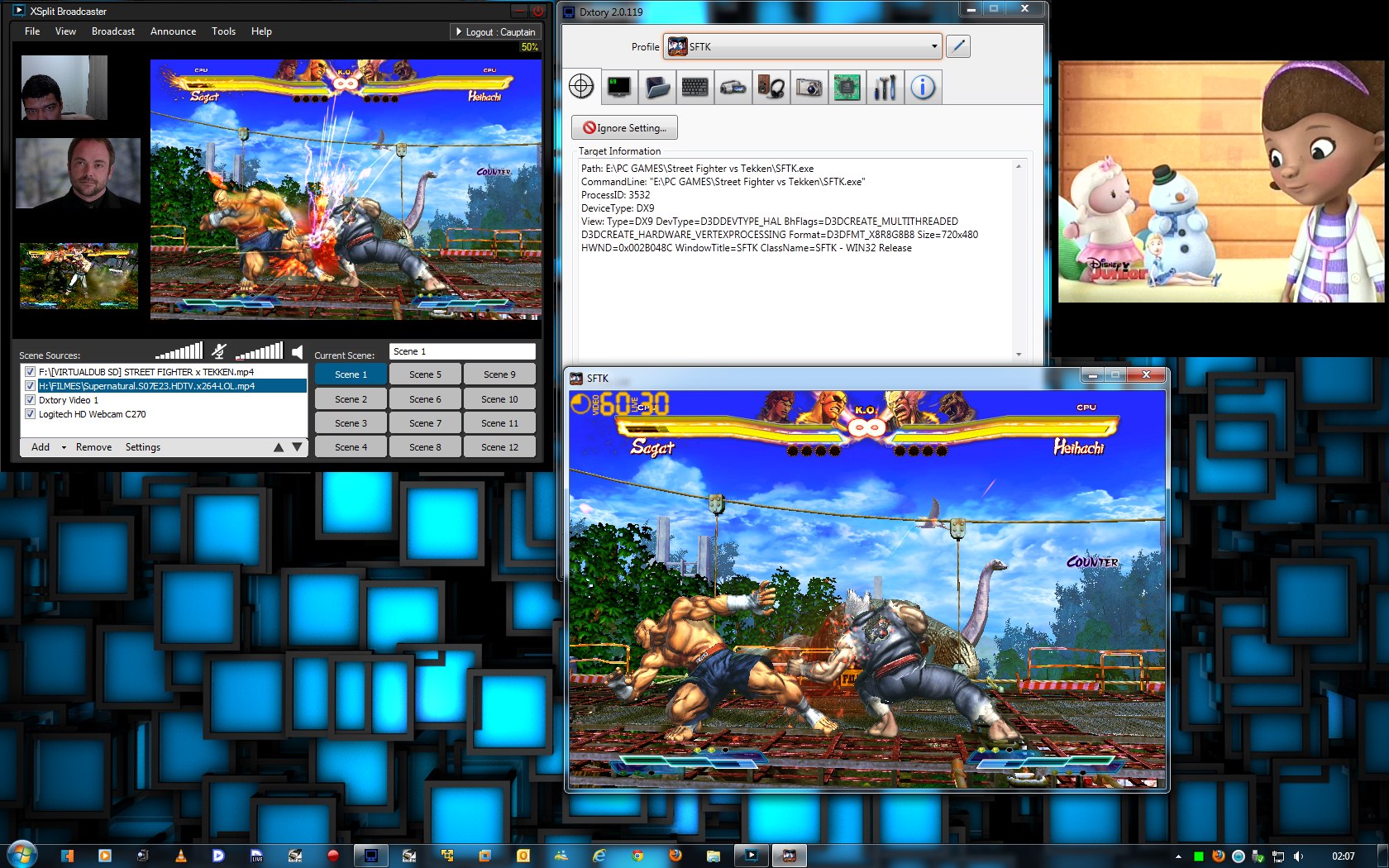Move the selected source down
This screenshot has height=868, width=1389.
(297, 447)
